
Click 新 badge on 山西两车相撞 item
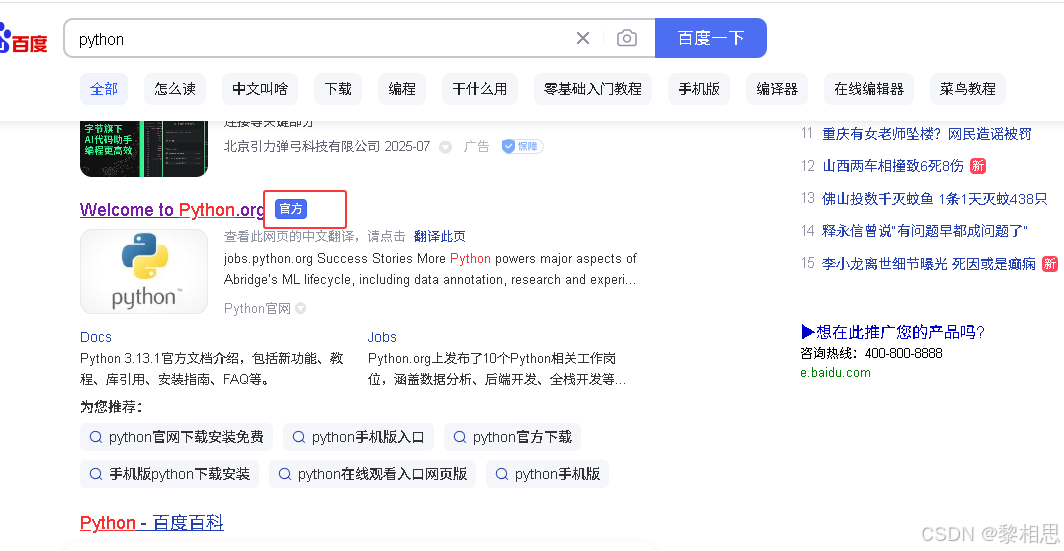[977, 166]
